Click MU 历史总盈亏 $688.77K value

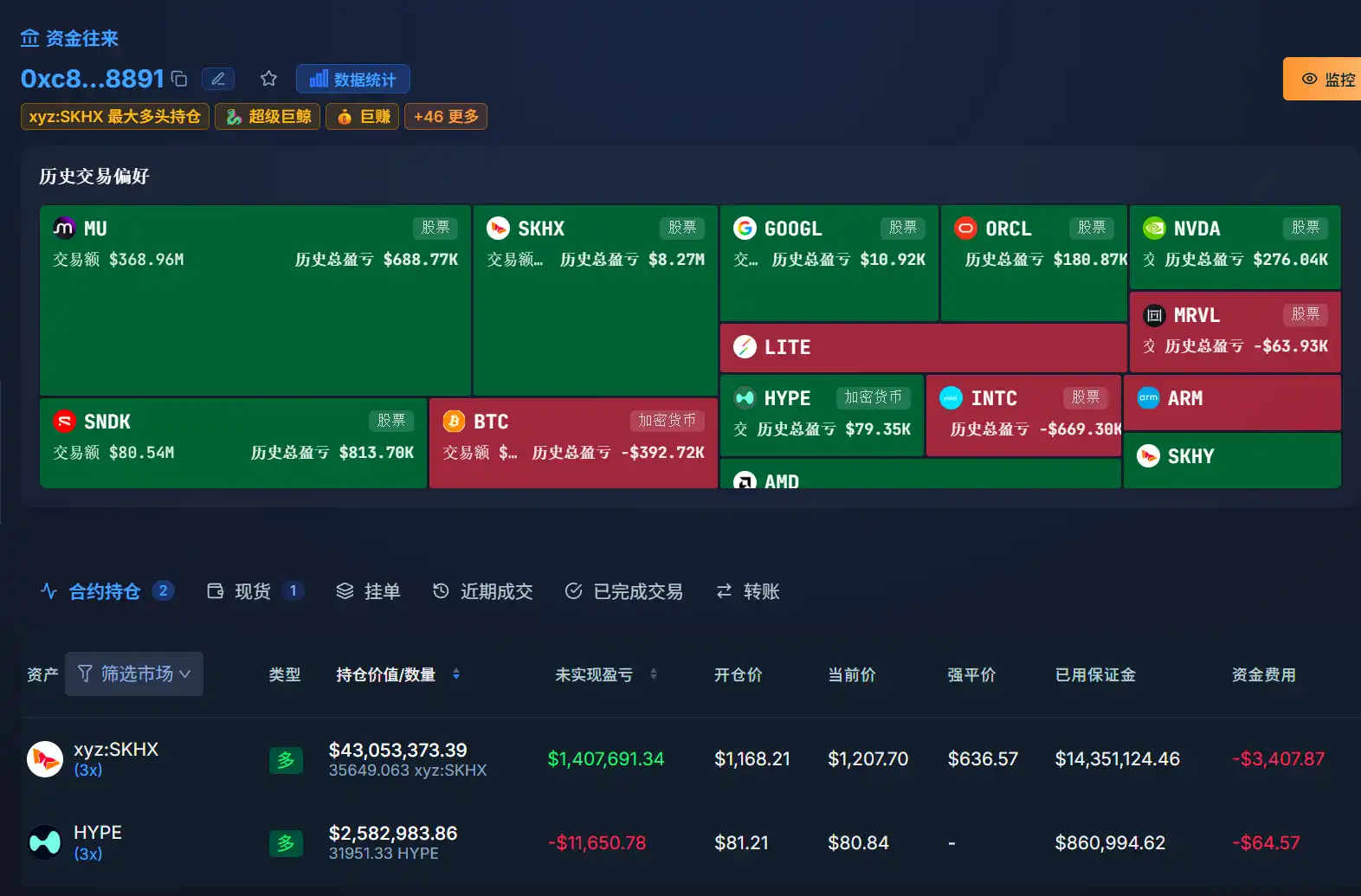(421, 260)
